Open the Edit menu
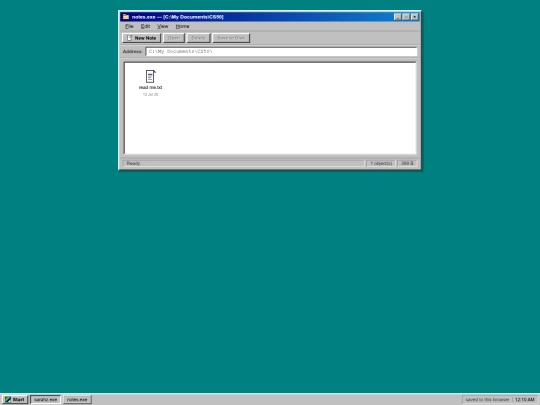This screenshot has height=405, width=540. pos(145,26)
